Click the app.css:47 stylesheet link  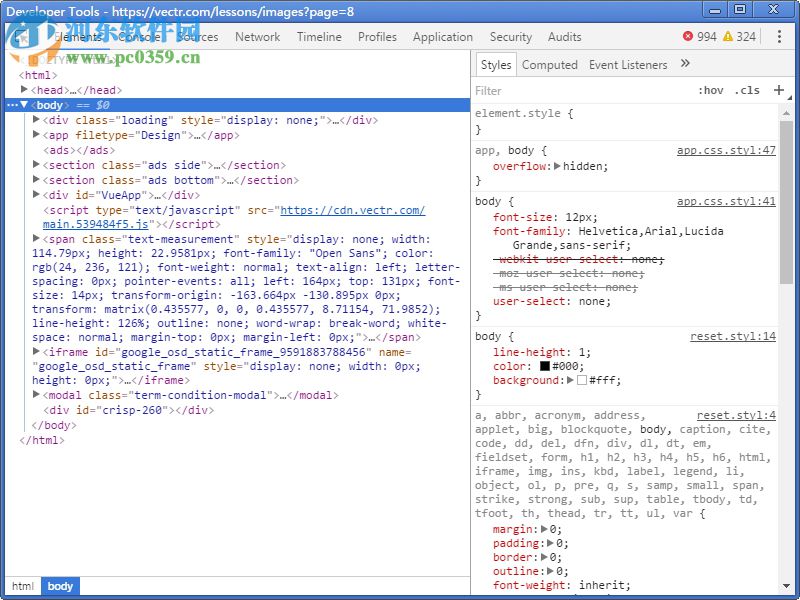tap(726, 150)
